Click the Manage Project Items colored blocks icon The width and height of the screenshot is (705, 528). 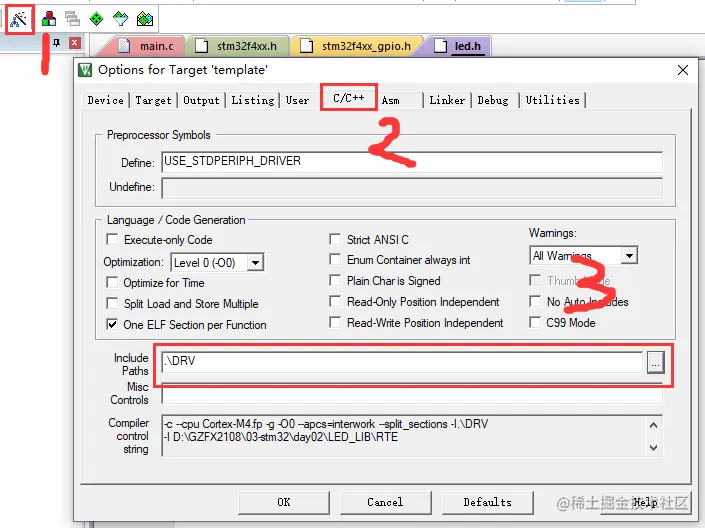49,19
